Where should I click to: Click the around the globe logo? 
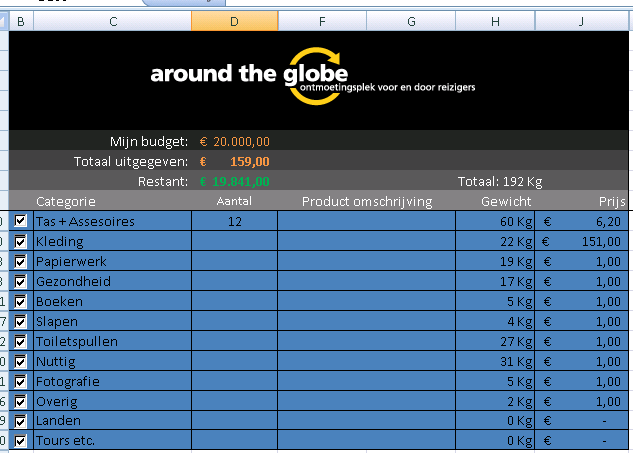click(x=312, y=76)
